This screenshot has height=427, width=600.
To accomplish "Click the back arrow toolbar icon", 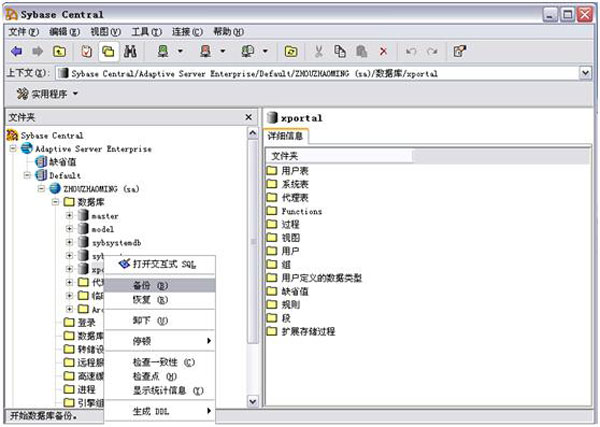I will (16, 51).
